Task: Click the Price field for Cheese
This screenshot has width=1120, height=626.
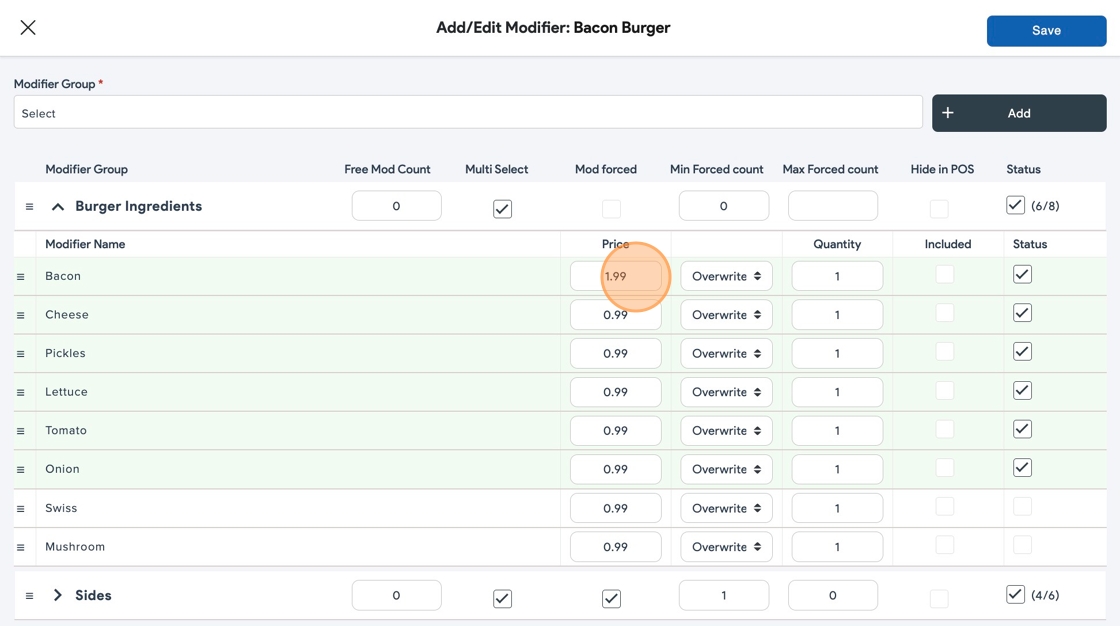Action: coord(615,315)
